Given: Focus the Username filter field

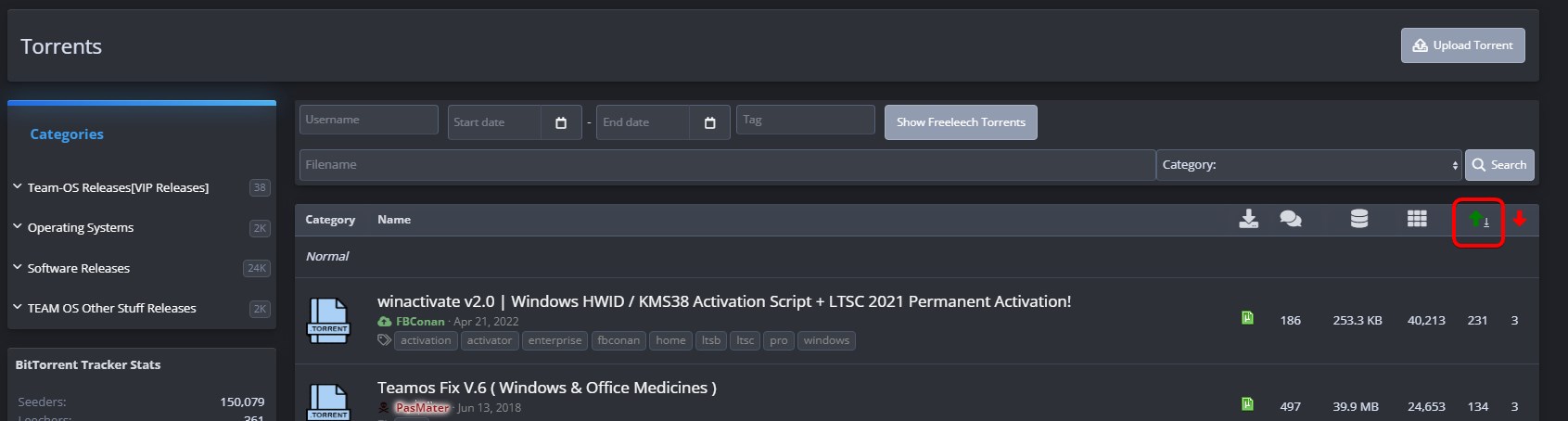Looking at the screenshot, I should [369, 120].
